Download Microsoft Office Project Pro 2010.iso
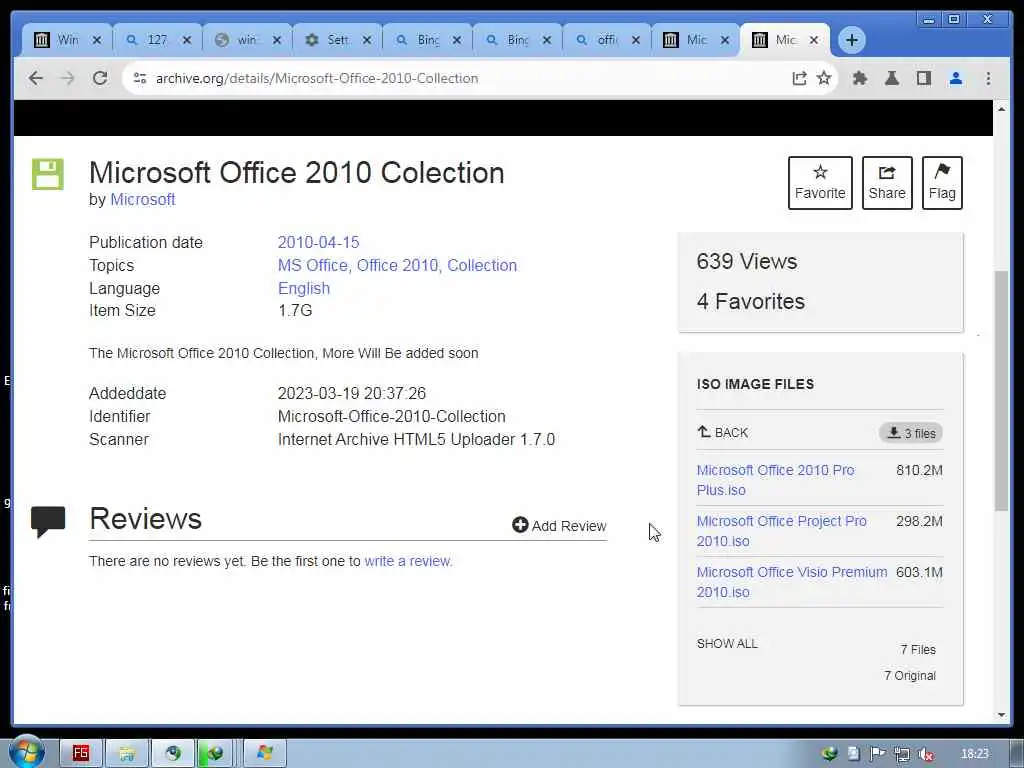The width and height of the screenshot is (1024, 768). [x=782, y=531]
